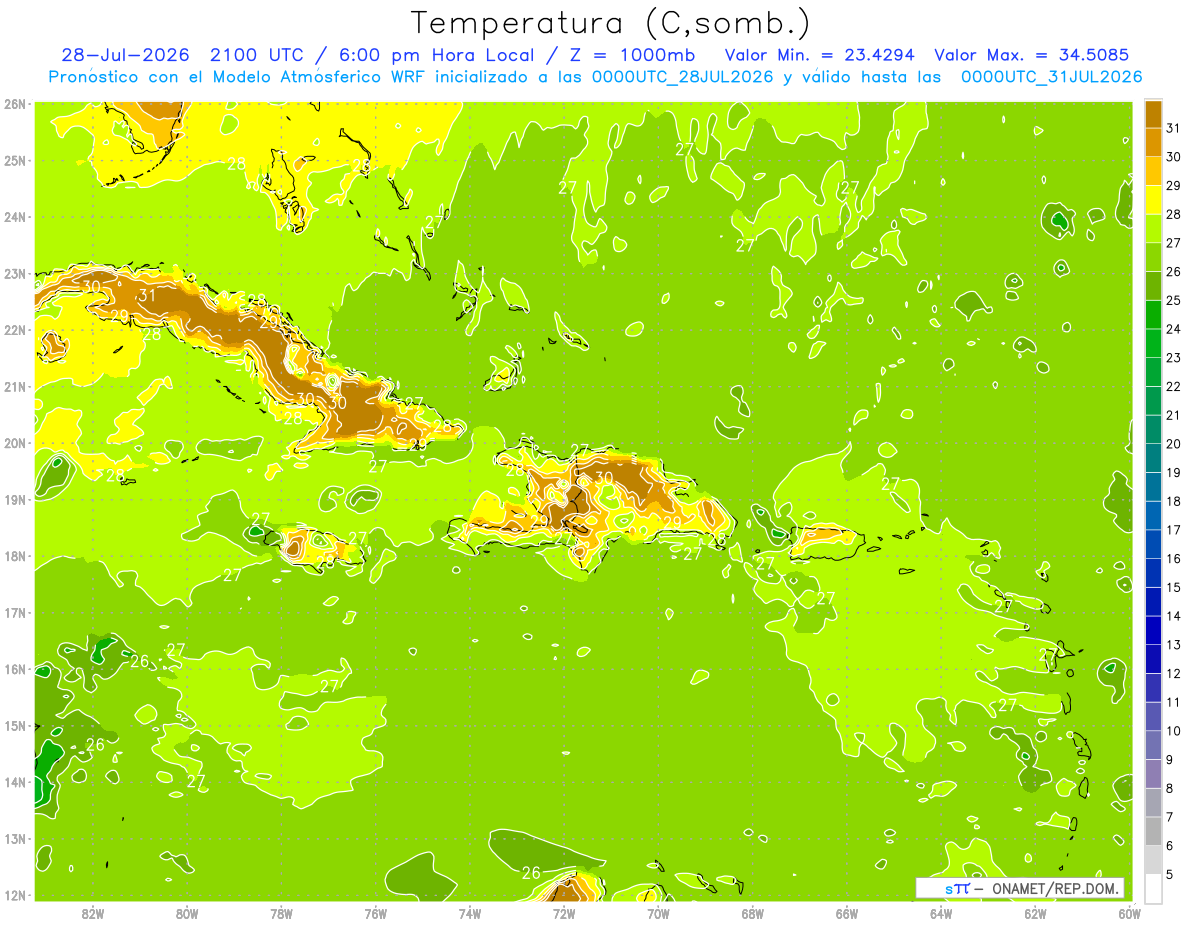Pick the dark blue legend band between 12 and 13
This screenshot has width=1200, height=927.
(x=1154, y=659)
